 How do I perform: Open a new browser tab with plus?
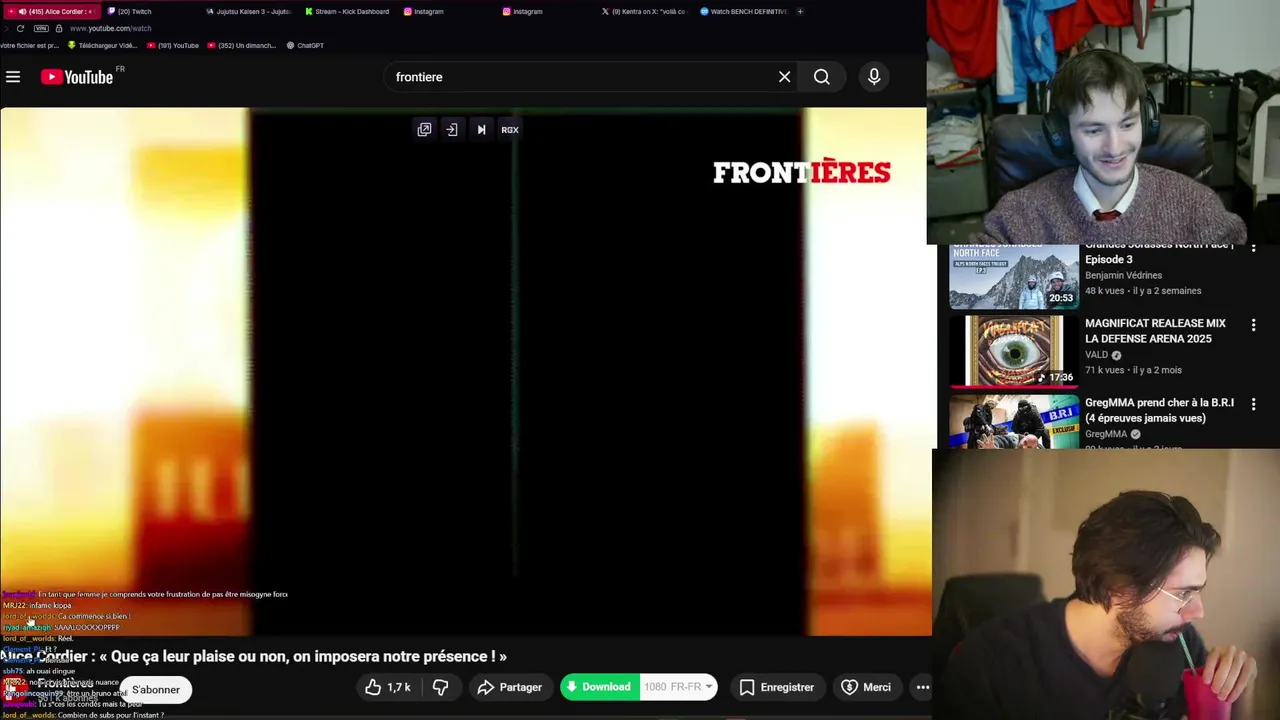[800, 11]
